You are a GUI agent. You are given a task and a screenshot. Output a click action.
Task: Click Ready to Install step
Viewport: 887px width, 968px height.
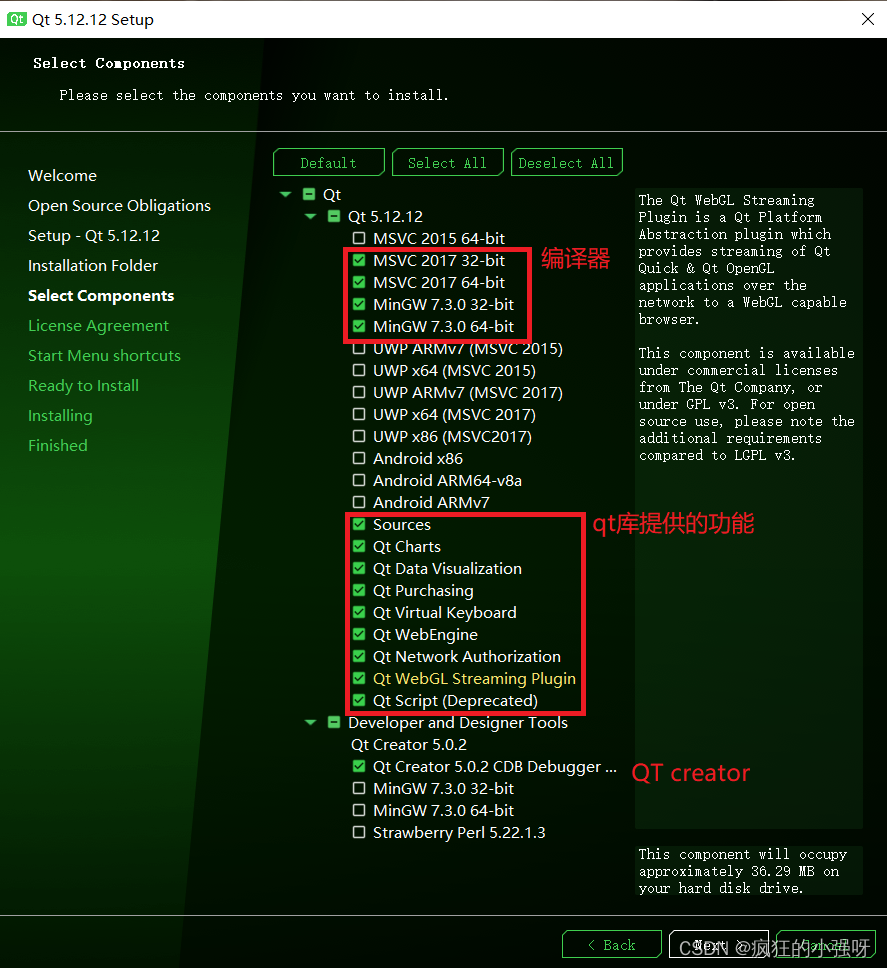pos(83,386)
